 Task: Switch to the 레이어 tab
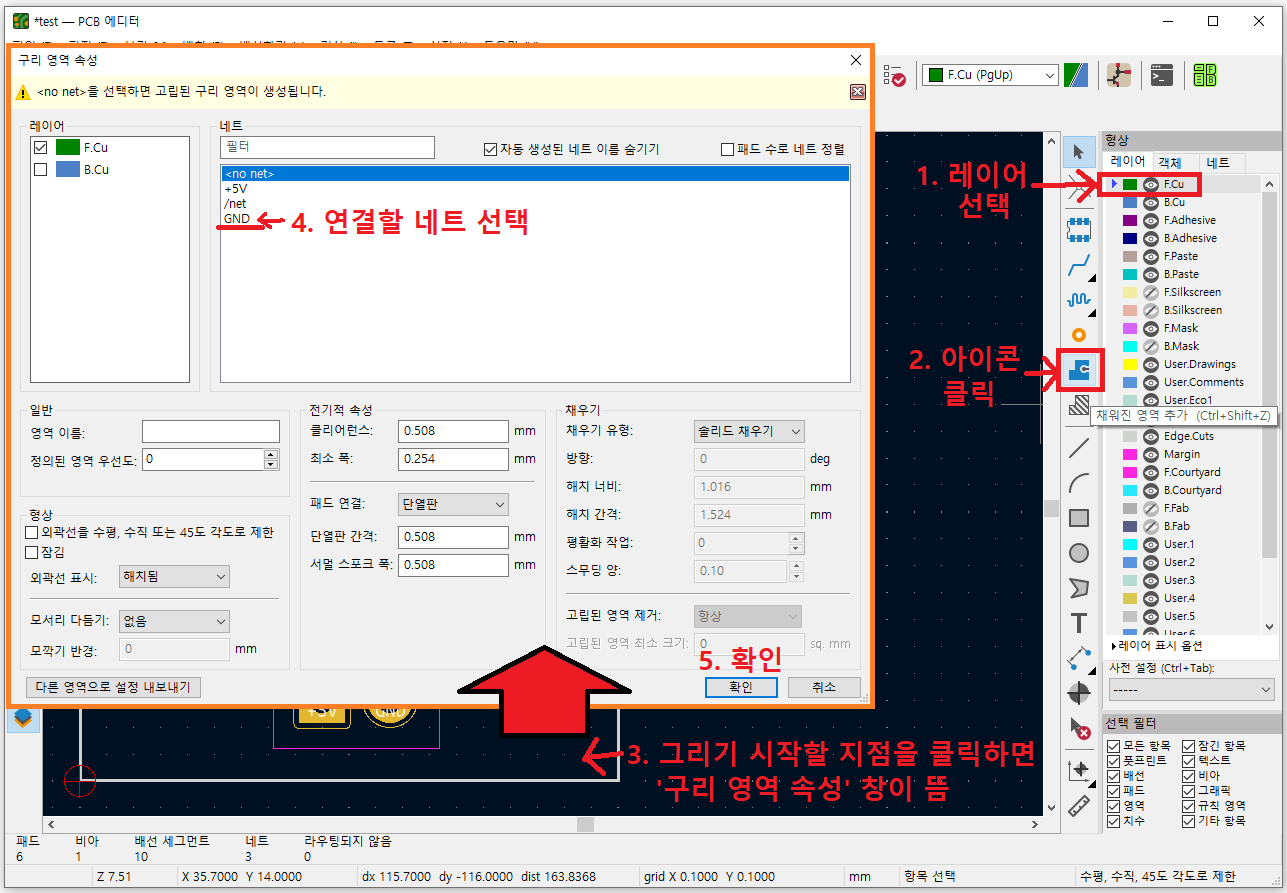point(1128,162)
